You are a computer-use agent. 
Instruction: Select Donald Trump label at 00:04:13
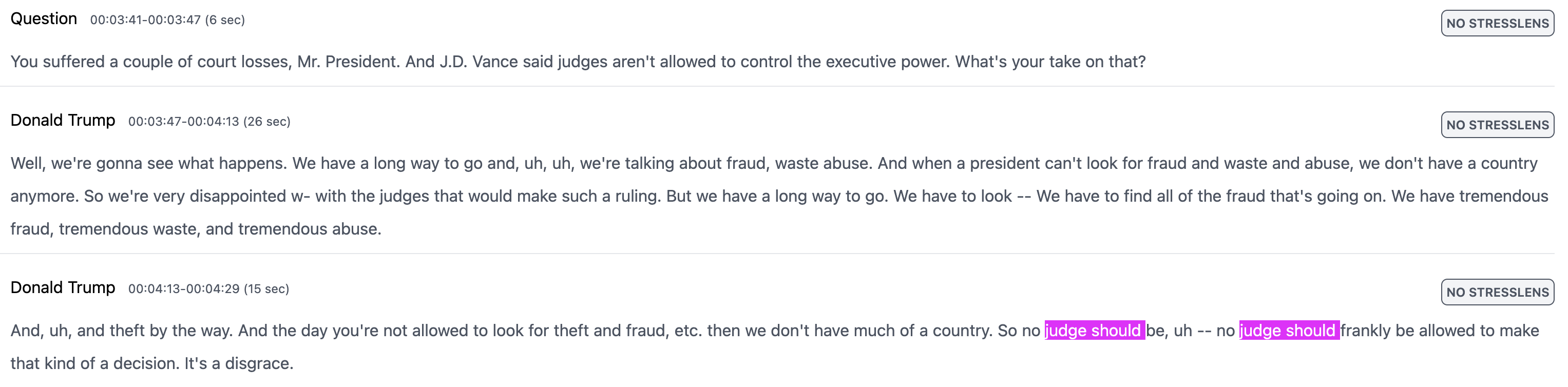pyautogui.click(x=63, y=287)
